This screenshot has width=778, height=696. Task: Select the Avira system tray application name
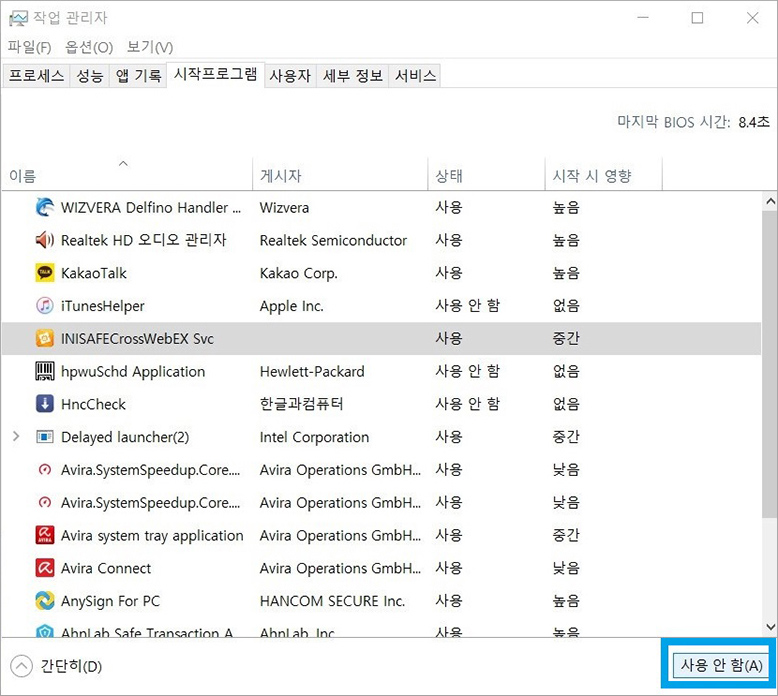pos(152,535)
